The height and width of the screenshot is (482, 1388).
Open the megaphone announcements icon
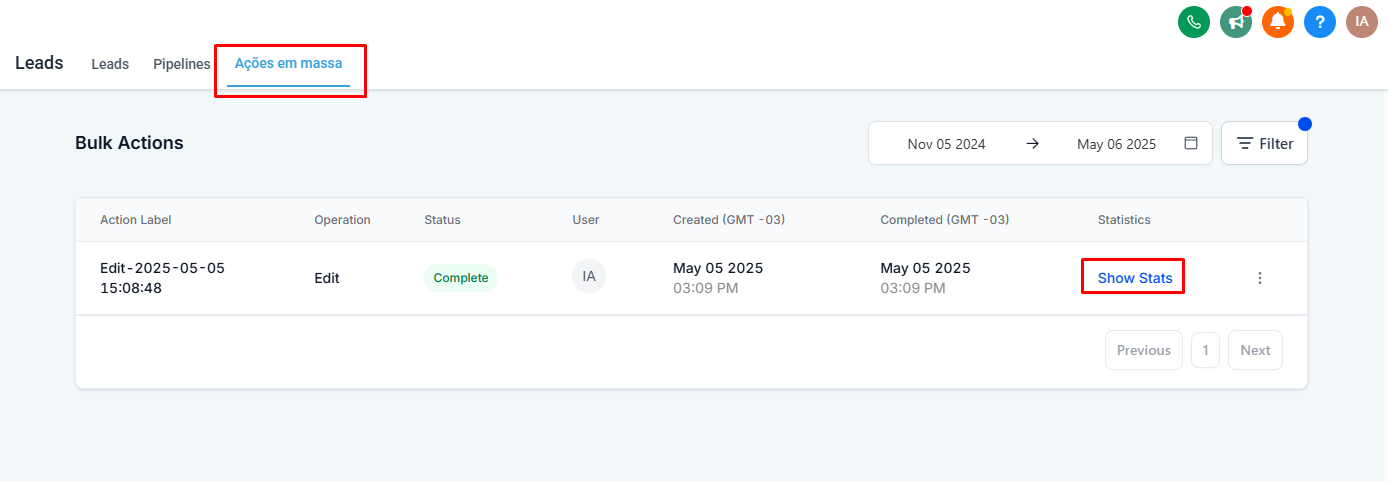click(x=1236, y=21)
